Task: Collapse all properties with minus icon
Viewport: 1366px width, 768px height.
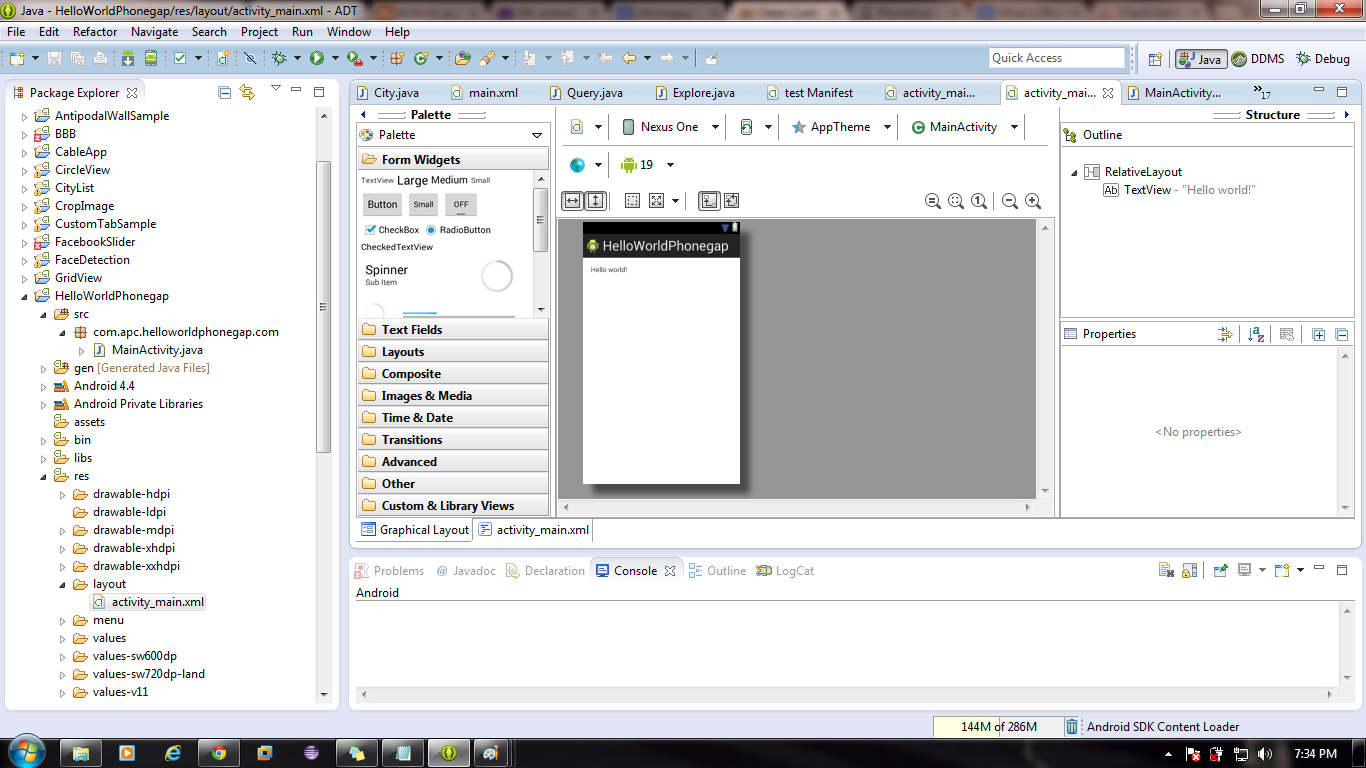Action: 1342,334
